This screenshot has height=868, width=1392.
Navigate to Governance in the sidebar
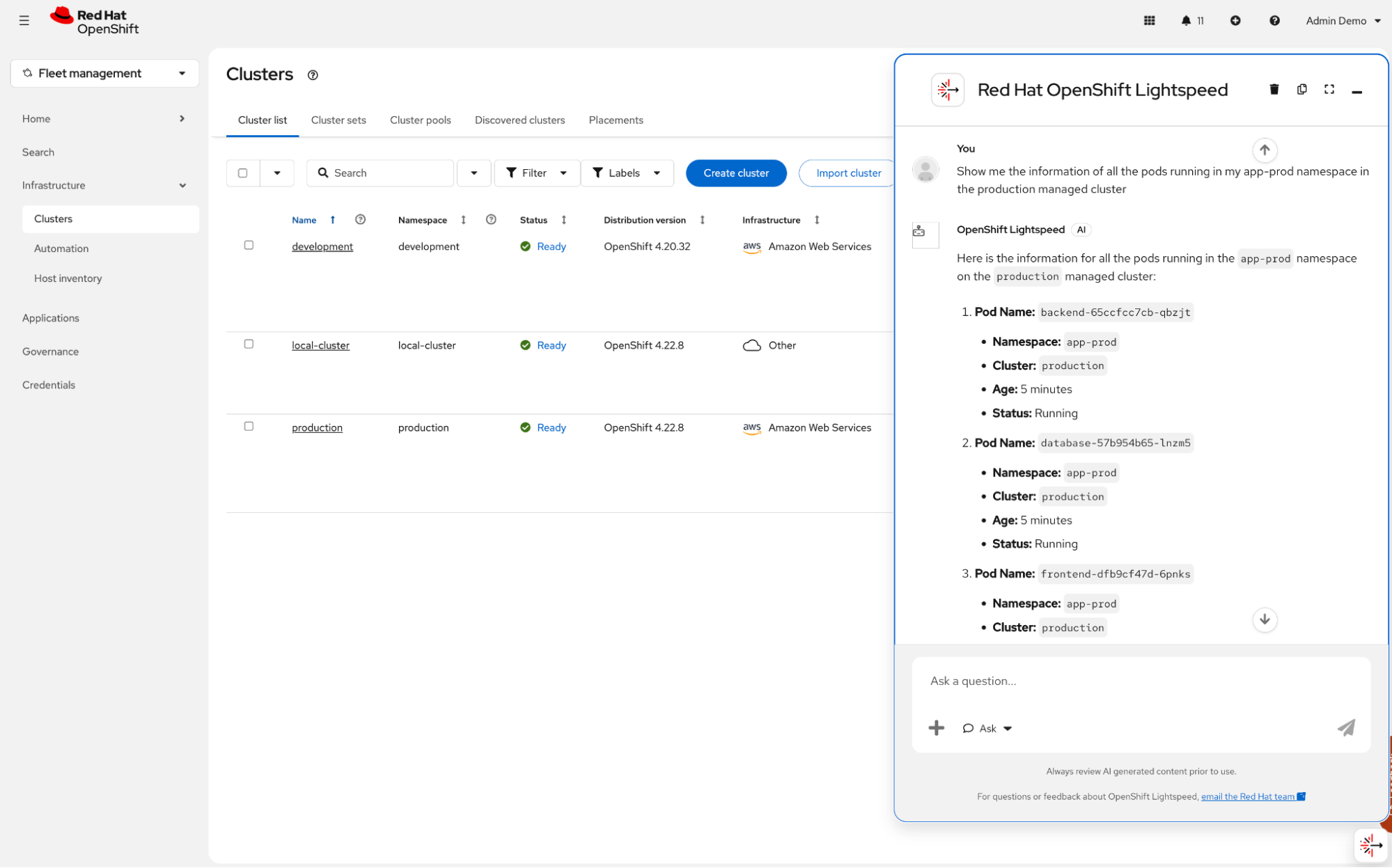[x=105, y=352]
